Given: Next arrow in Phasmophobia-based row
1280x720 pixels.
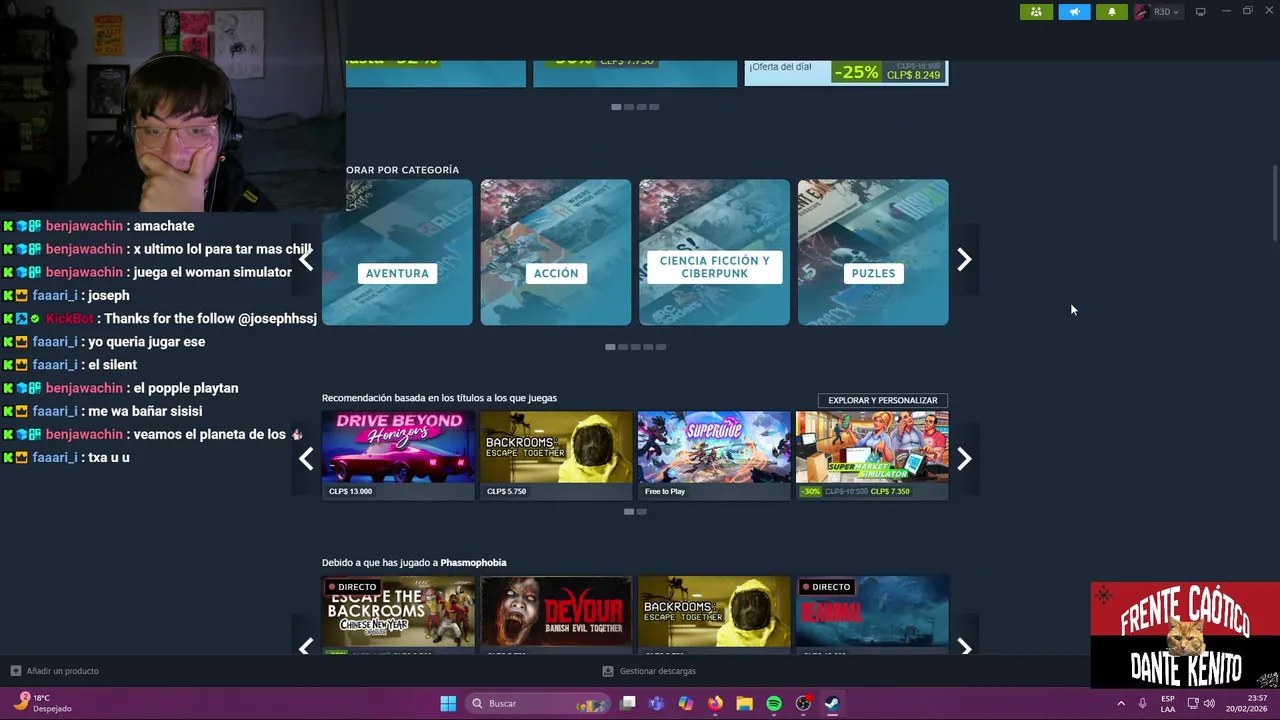Looking at the screenshot, I should click(964, 647).
